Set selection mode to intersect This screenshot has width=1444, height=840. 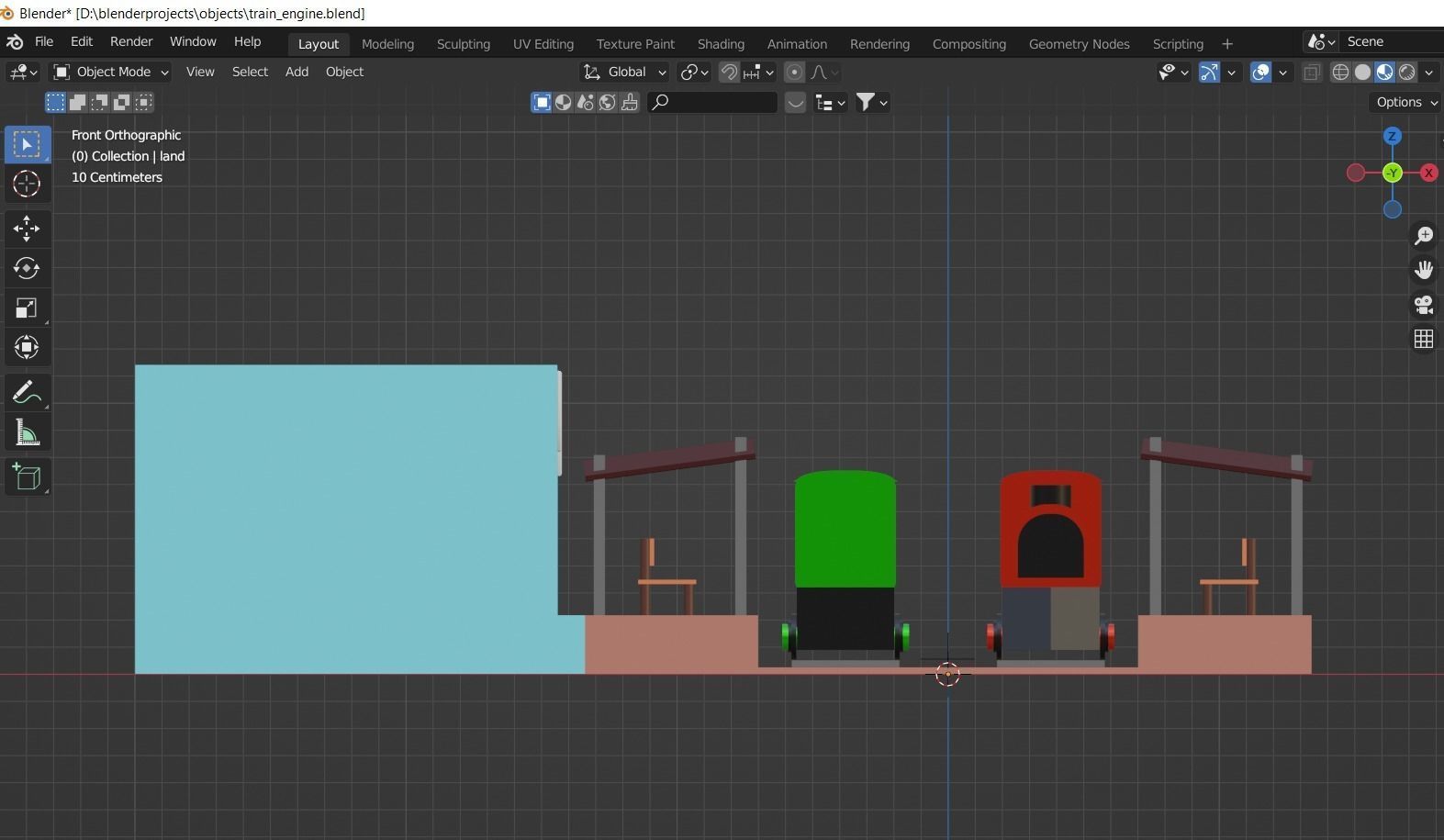(144, 102)
